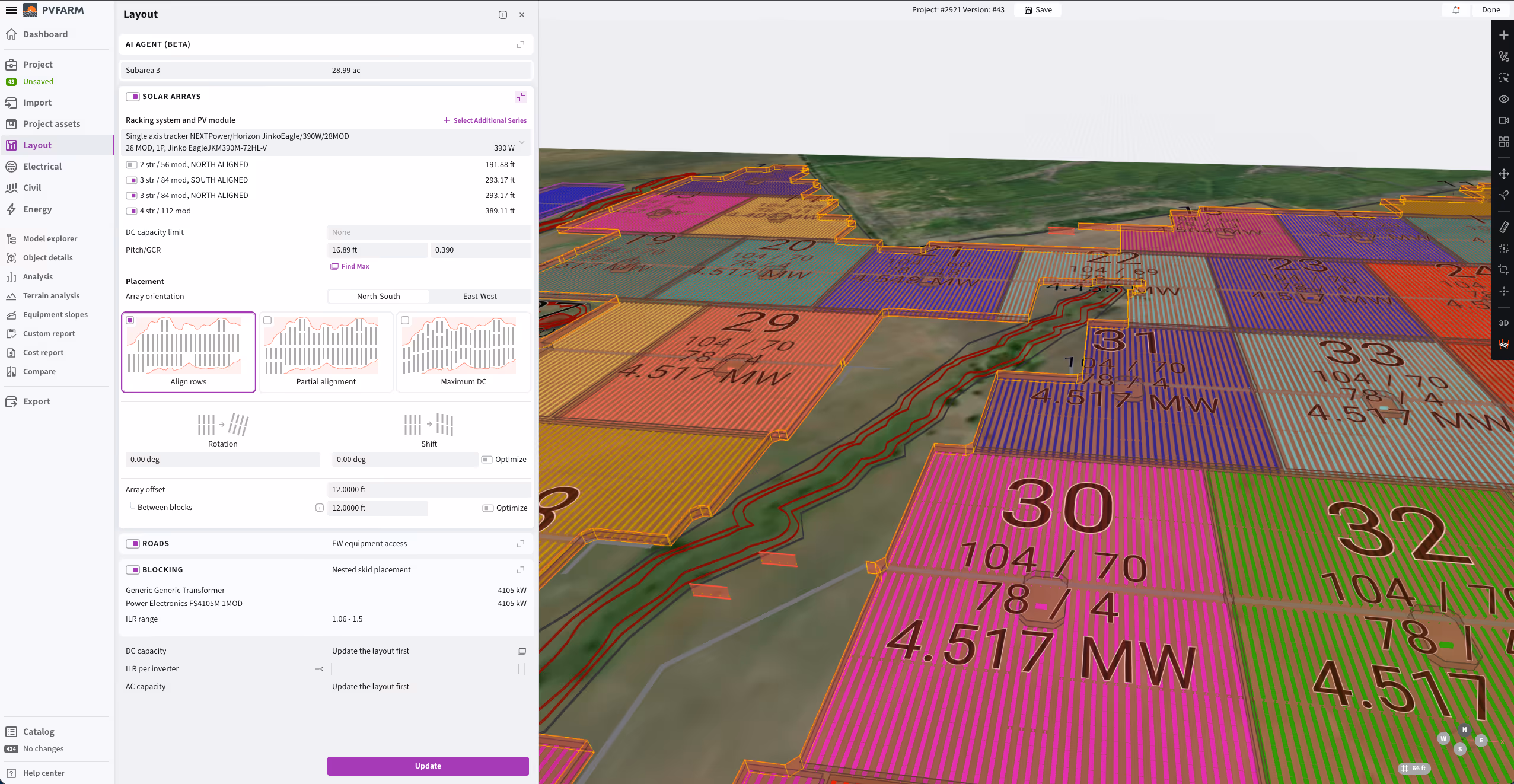Enable the Shift Optimize checkbox
The height and width of the screenshot is (784, 1514).
click(x=487, y=460)
